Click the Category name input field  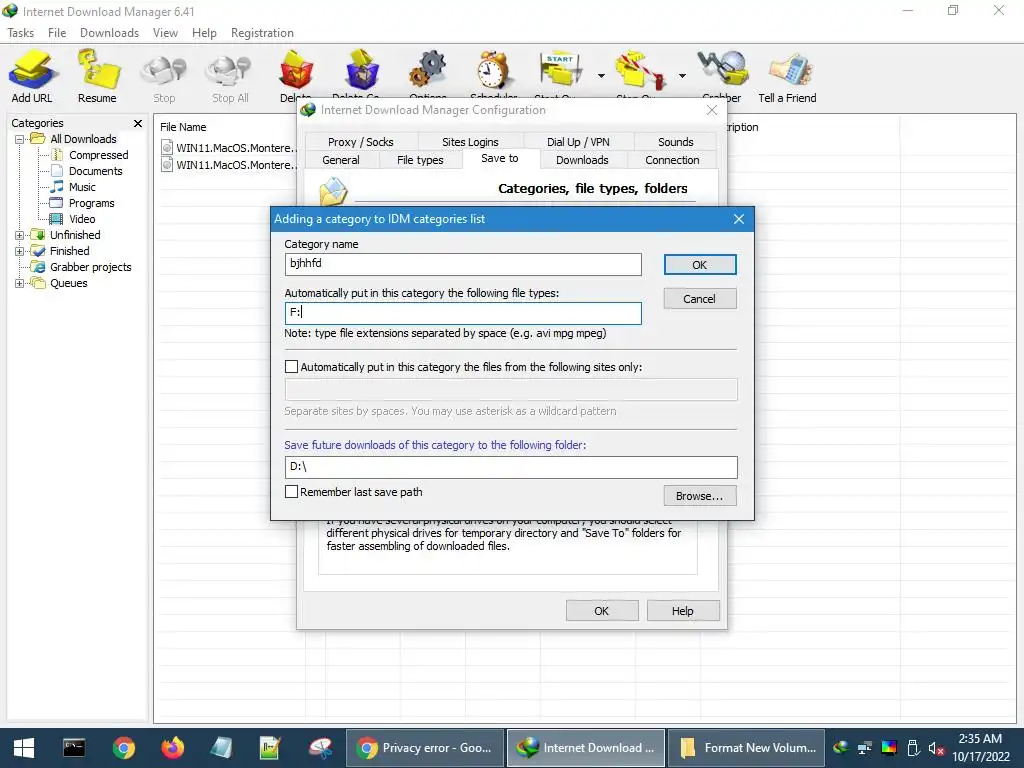click(x=463, y=264)
